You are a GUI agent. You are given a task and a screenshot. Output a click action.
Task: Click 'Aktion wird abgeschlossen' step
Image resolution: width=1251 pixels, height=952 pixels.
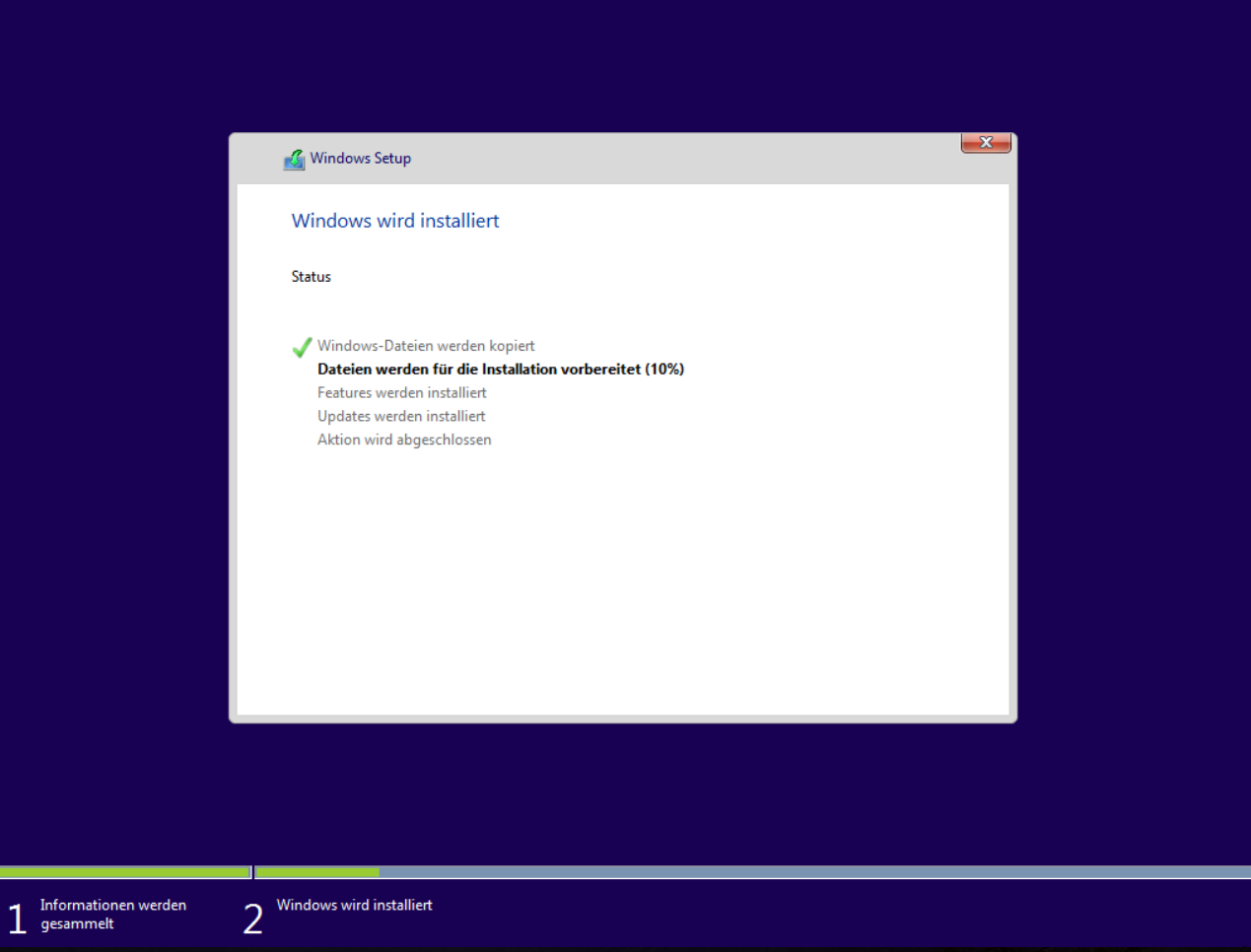pyautogui.click(x=404, y=441)
